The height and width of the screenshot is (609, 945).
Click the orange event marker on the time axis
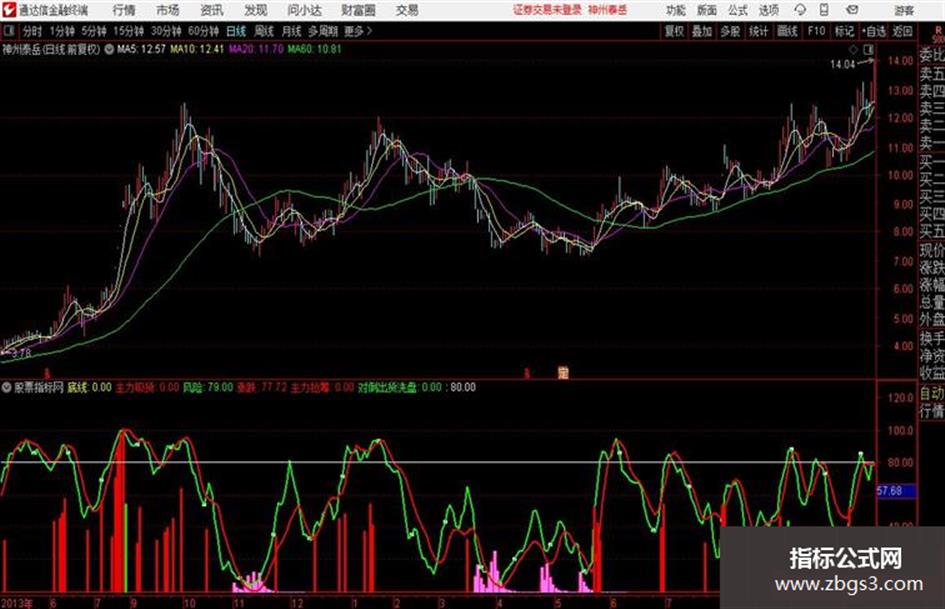point(563,373)
